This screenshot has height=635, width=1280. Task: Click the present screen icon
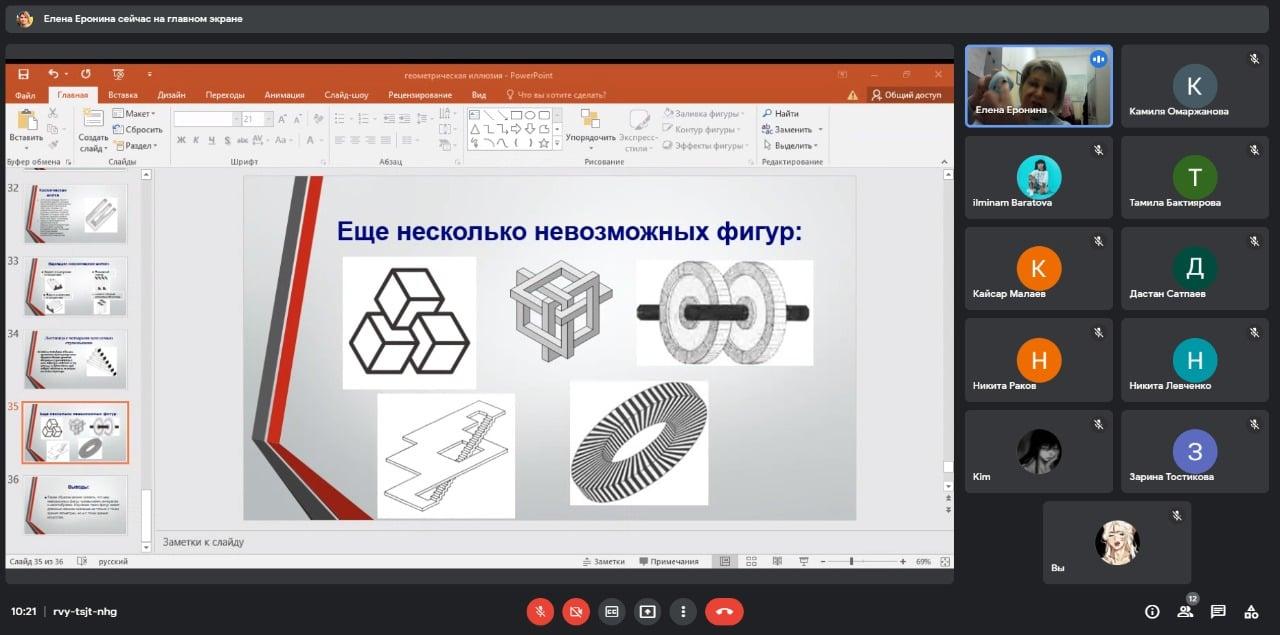point(647,611)
